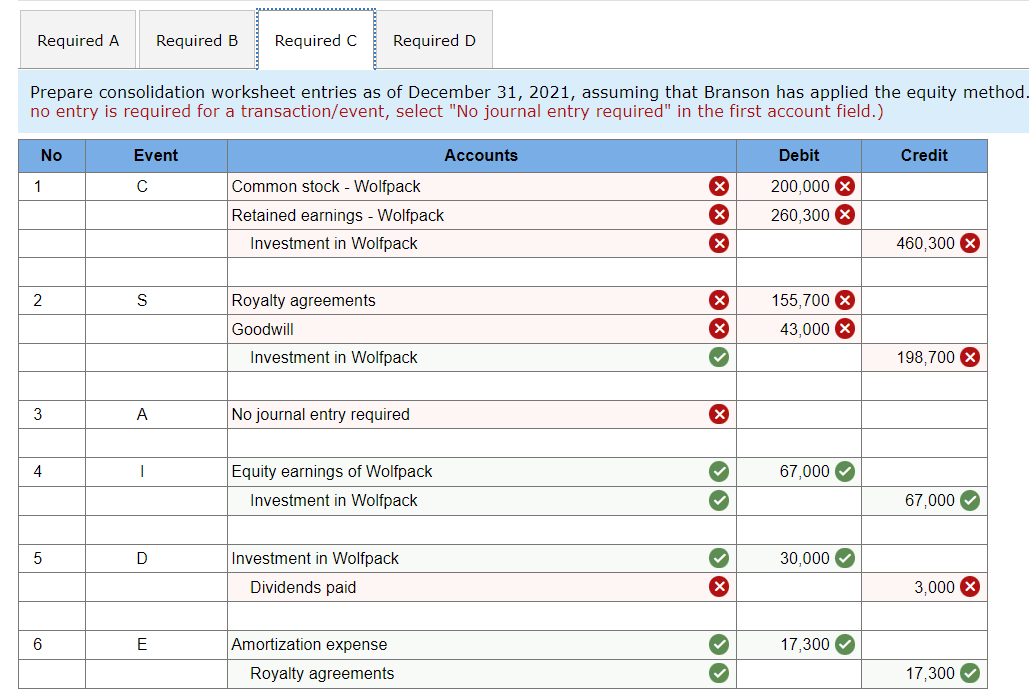Click red X next to 43,000 debit
The height and width of the screenshot is (697, 1029).
click(x=845, y=329)
